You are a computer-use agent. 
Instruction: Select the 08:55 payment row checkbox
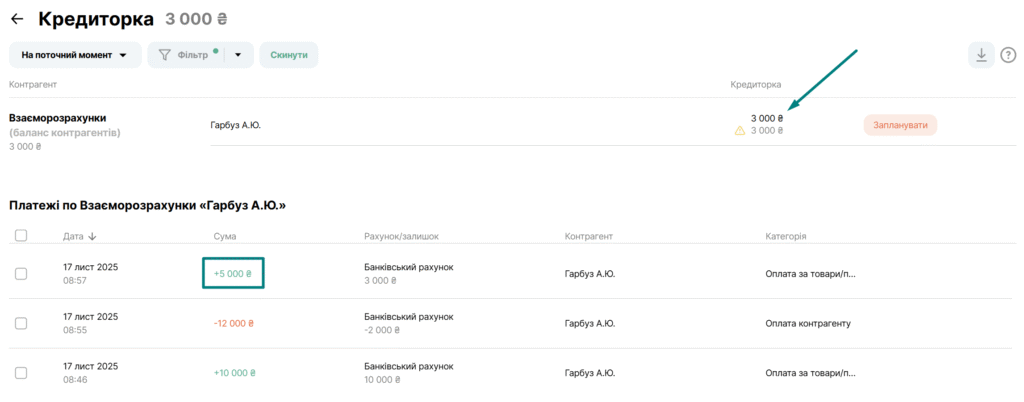coord(21,323)
